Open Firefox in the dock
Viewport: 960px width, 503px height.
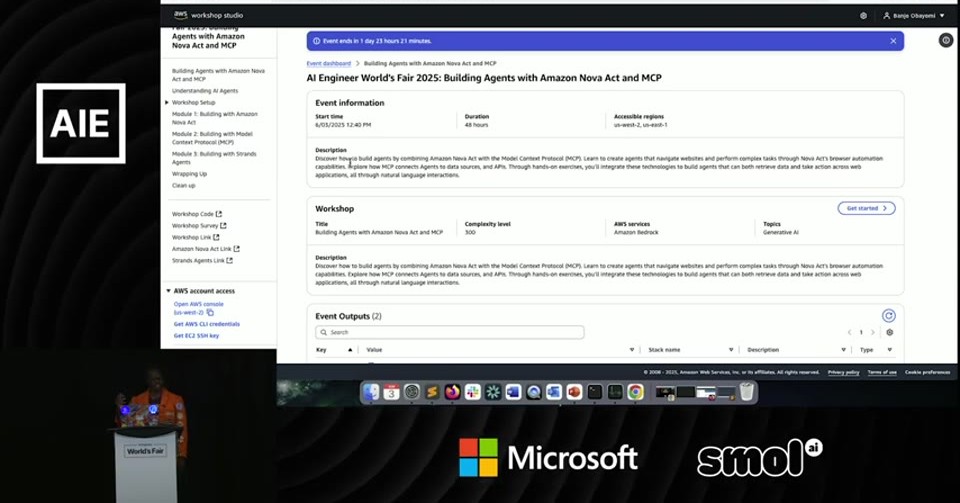(452, 392)
